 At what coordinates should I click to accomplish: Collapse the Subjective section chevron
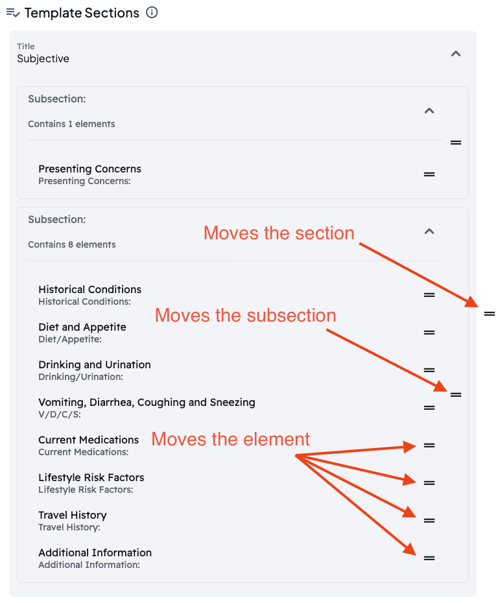[x=456, y=54]
